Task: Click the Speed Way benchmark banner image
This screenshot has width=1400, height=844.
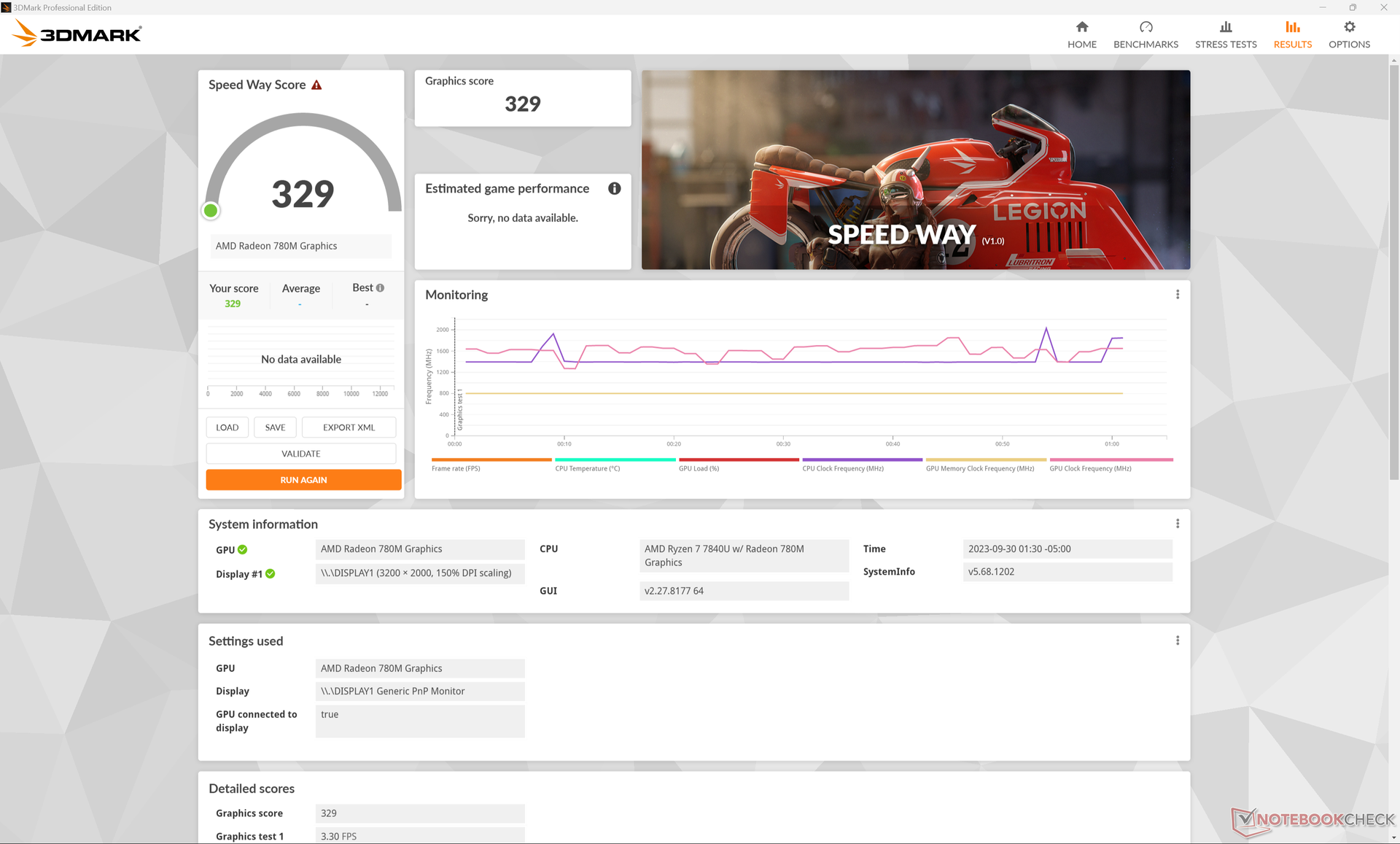Action: click(915, 170)
